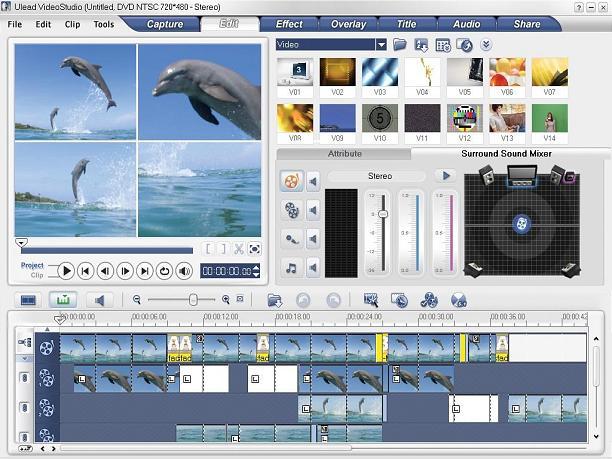Open the Tools menu
The image size is (612, 459).
click(104, 24)
